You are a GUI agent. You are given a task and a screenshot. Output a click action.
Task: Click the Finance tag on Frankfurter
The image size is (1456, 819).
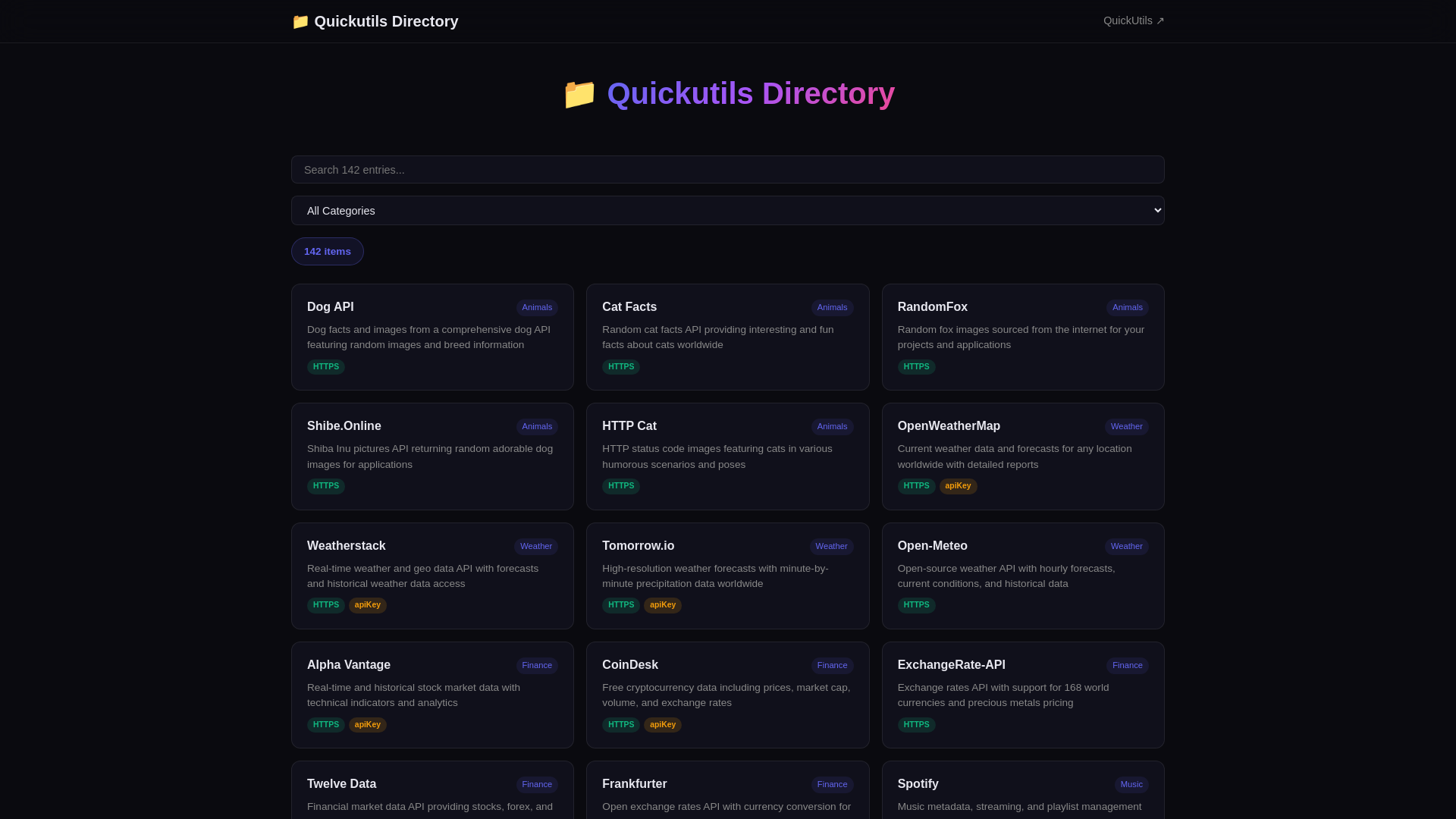pos(833,785)
